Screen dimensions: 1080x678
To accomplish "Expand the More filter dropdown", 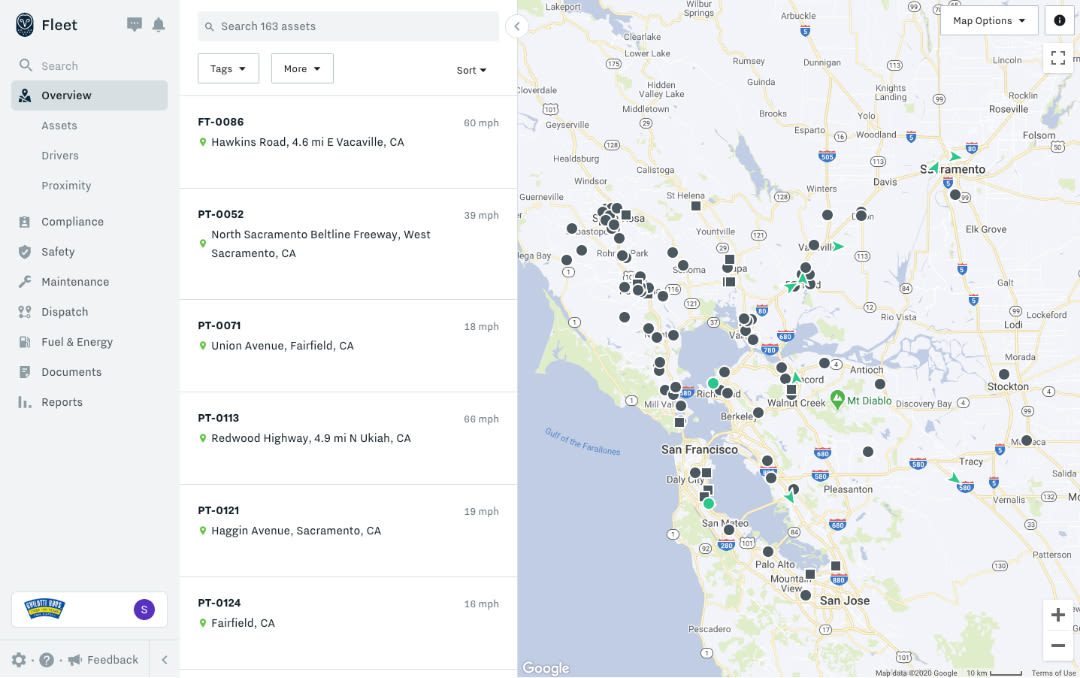I will click(x=302, y=69).
